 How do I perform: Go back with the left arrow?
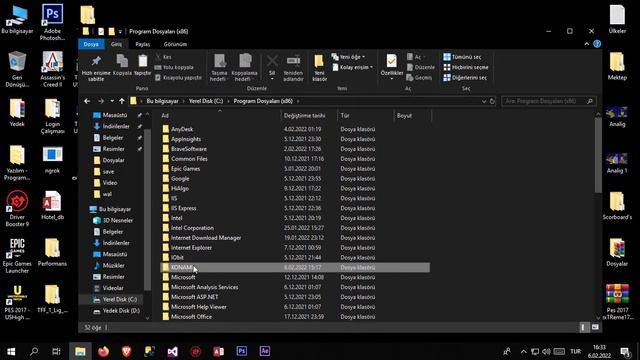coord(87,101)
